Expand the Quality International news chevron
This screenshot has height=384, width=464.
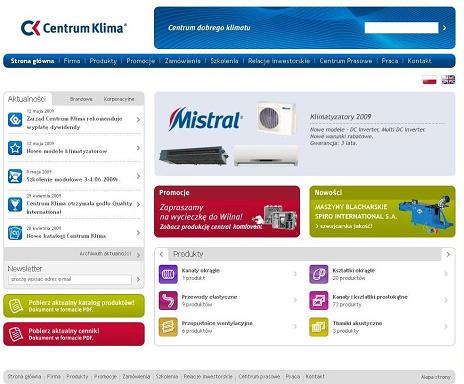click(138, 204)
